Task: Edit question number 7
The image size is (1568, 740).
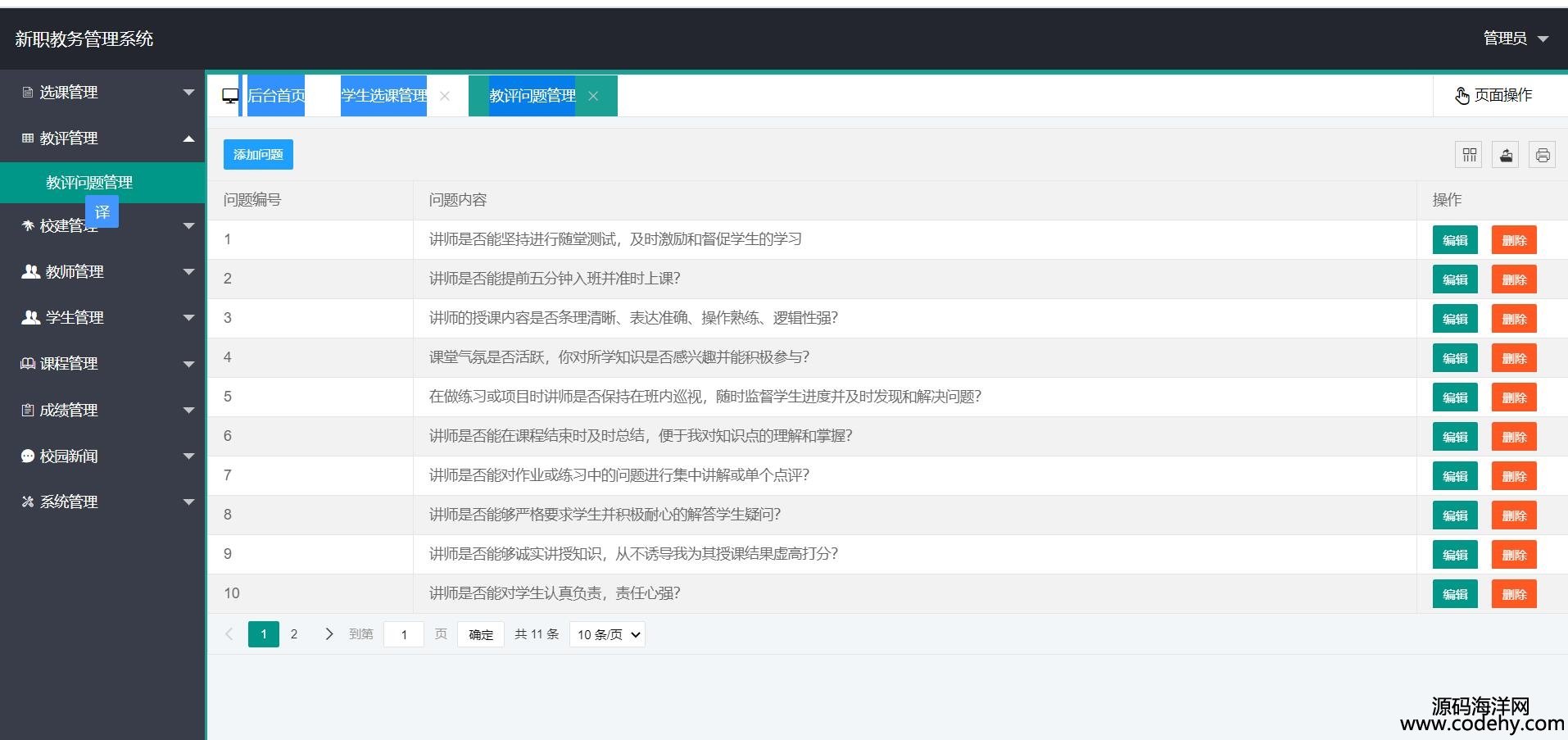Action: tap(1455, 476)
